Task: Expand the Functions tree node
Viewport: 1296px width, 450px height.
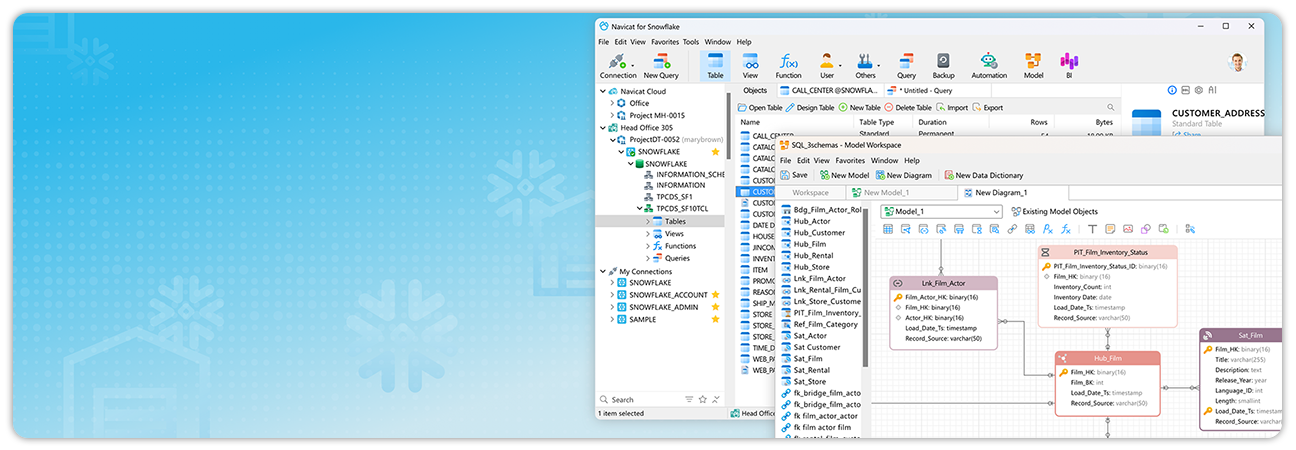Action: click(x=648, y=245)
